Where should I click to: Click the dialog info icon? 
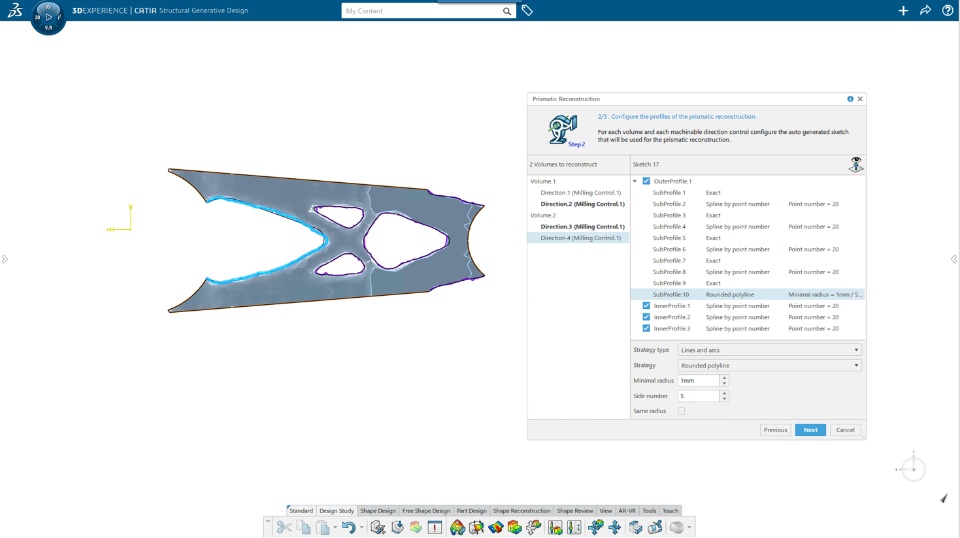(850, 99)
